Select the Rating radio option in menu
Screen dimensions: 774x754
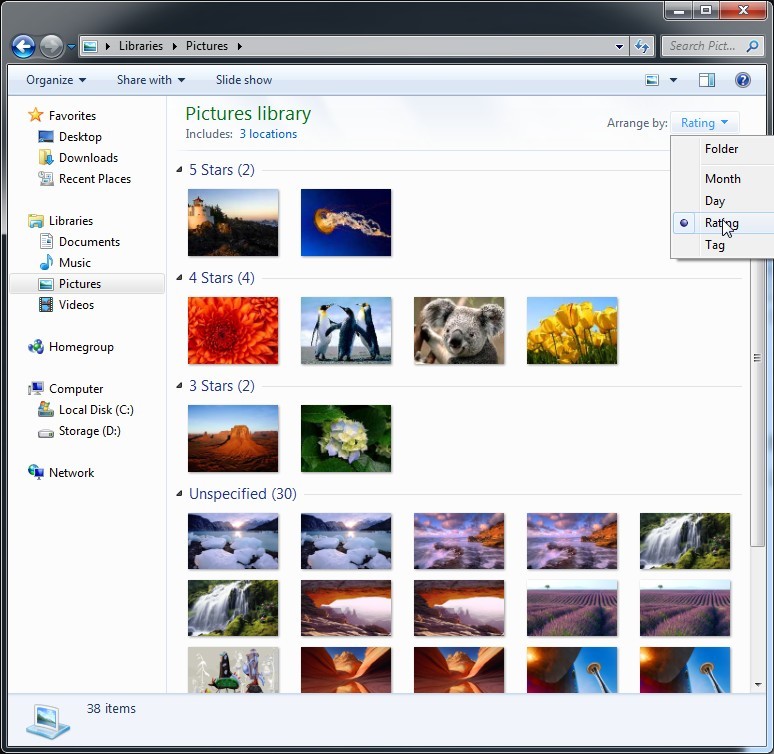[x=720, y=223]
